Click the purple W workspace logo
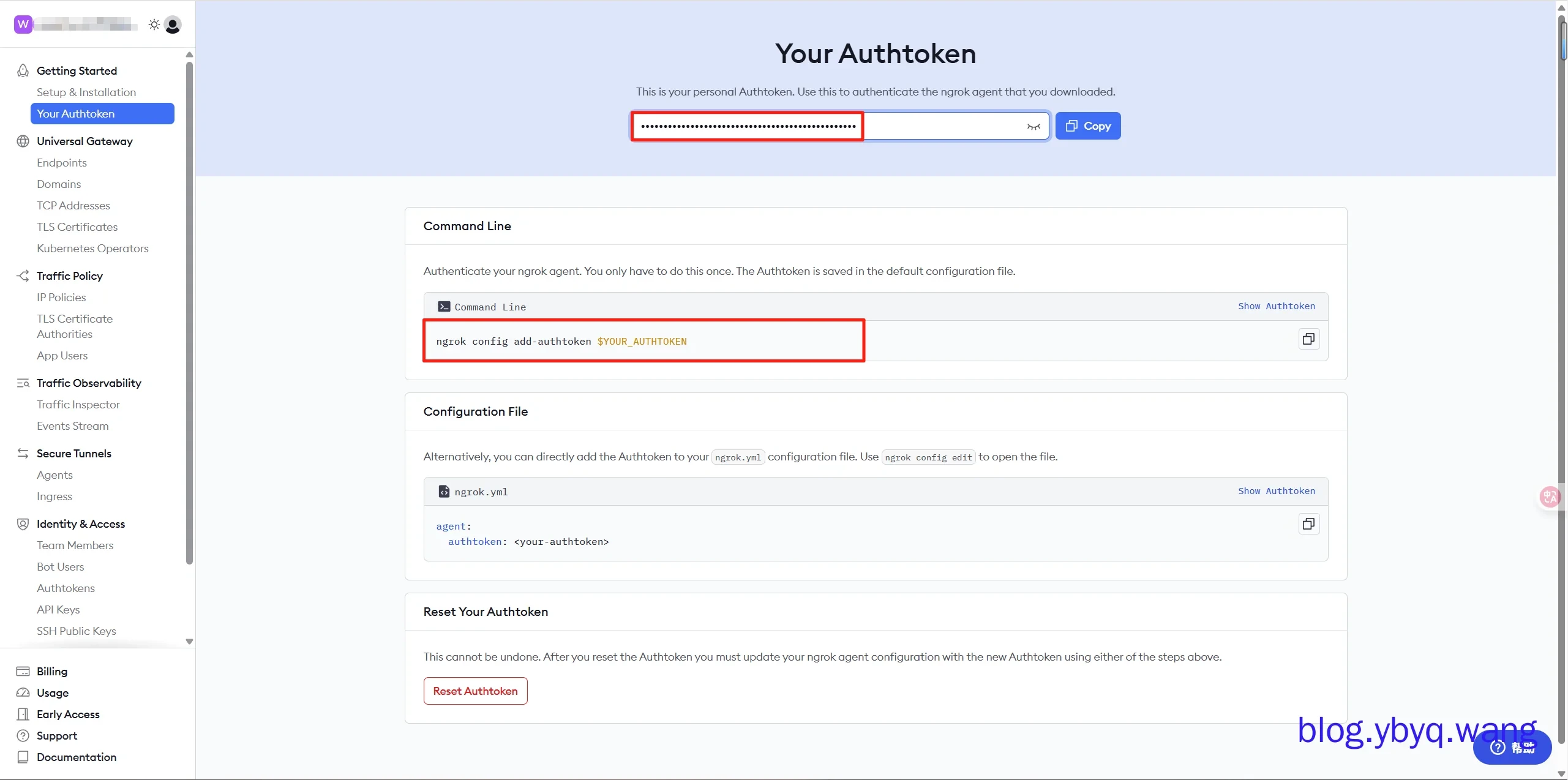 click(x=23, y=24)
